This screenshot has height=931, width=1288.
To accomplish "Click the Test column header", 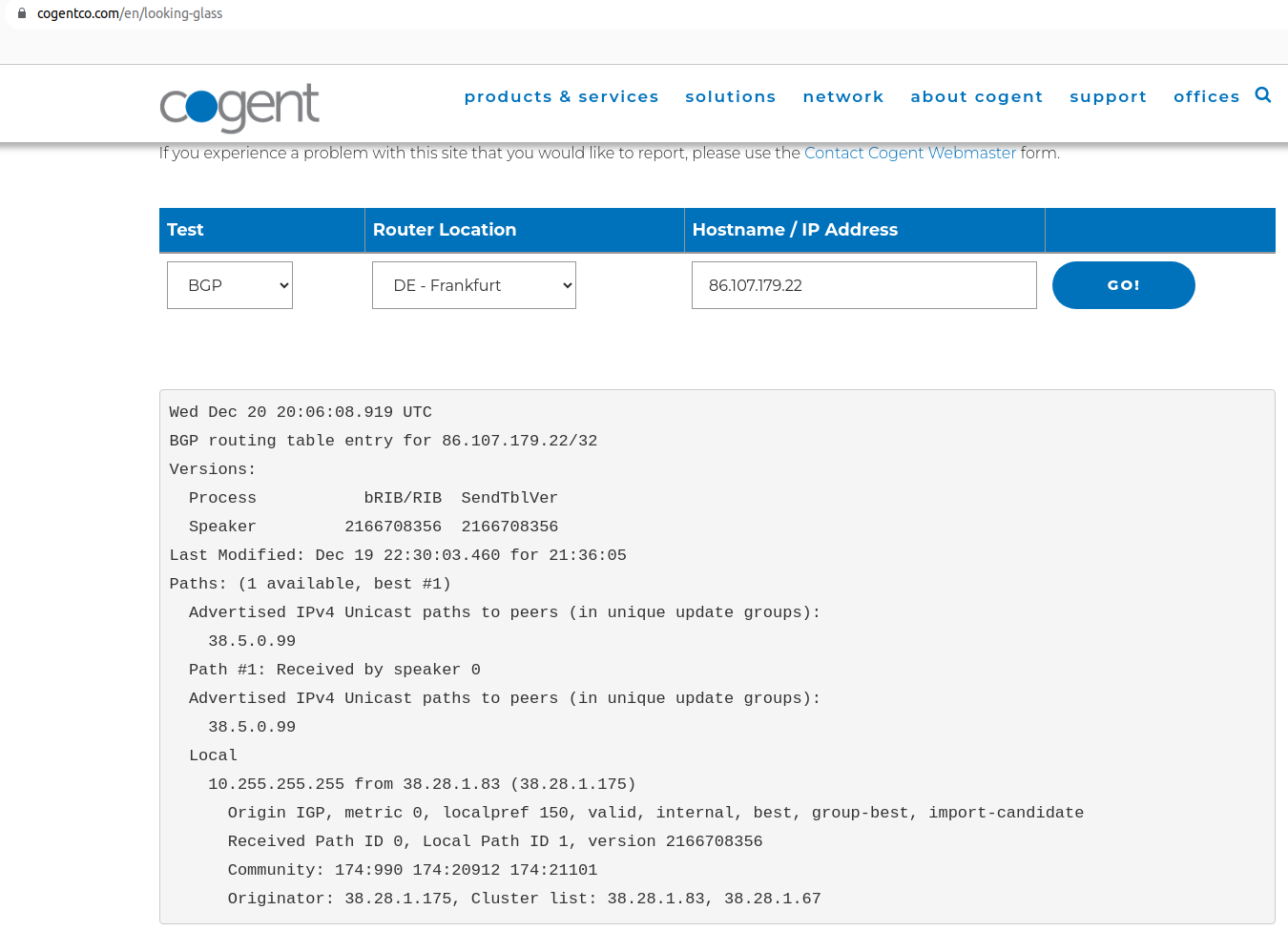I will pos(186,230).
